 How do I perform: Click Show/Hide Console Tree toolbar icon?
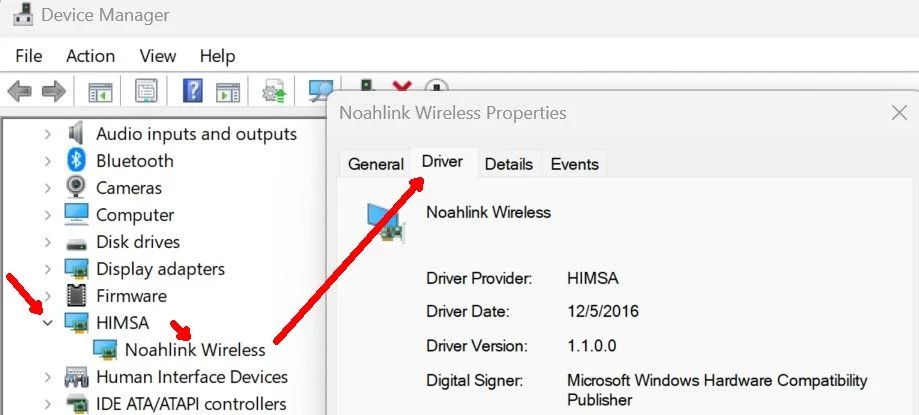(100, 92)
